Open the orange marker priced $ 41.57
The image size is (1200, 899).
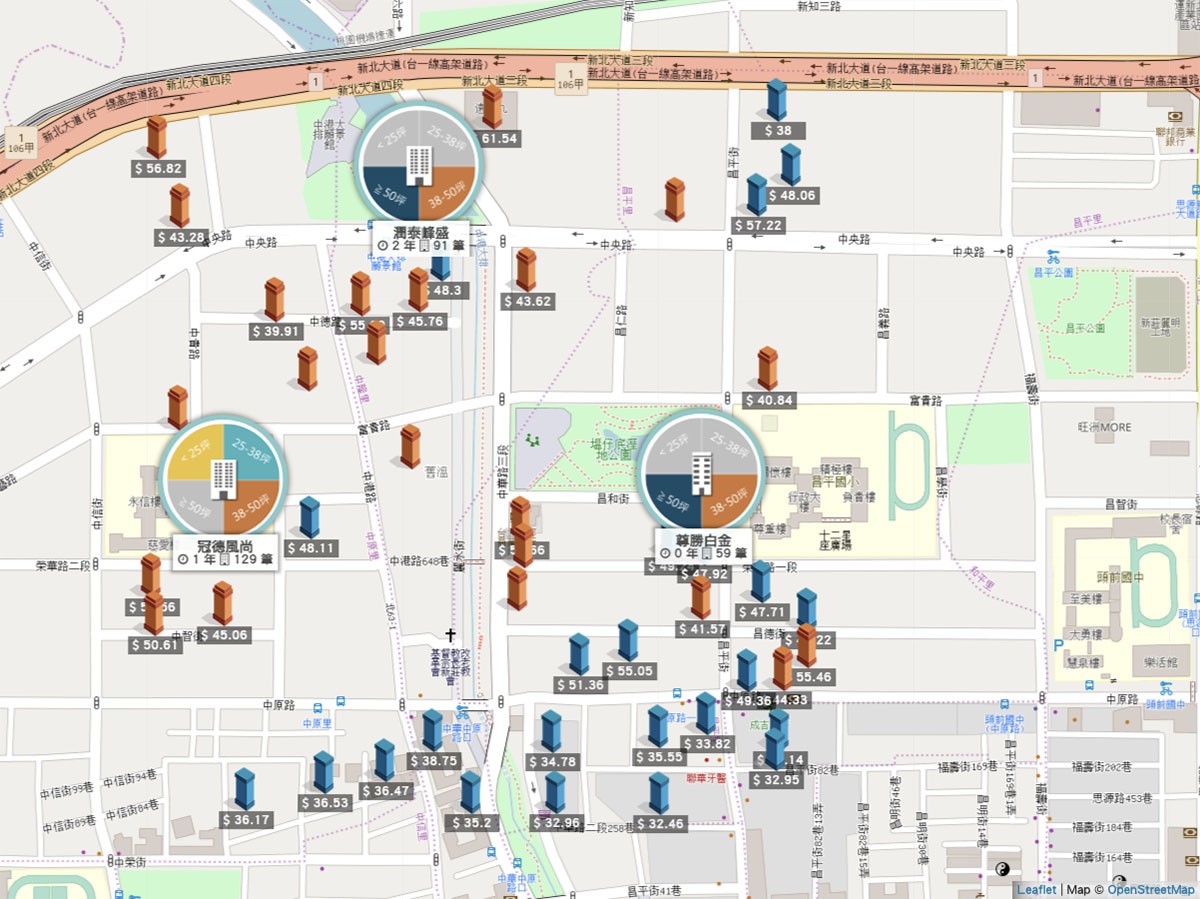coord(701,598)
